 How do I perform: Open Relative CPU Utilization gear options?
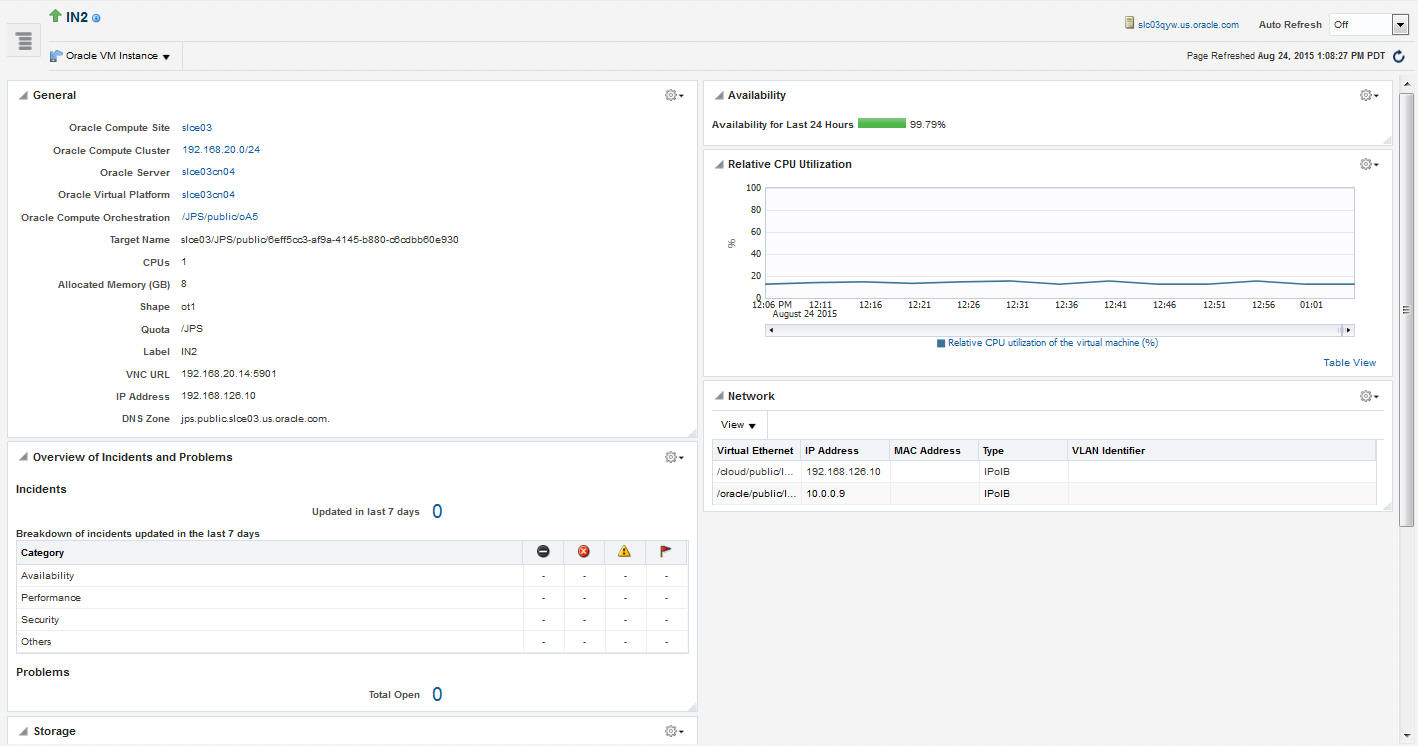[1369, 164]
